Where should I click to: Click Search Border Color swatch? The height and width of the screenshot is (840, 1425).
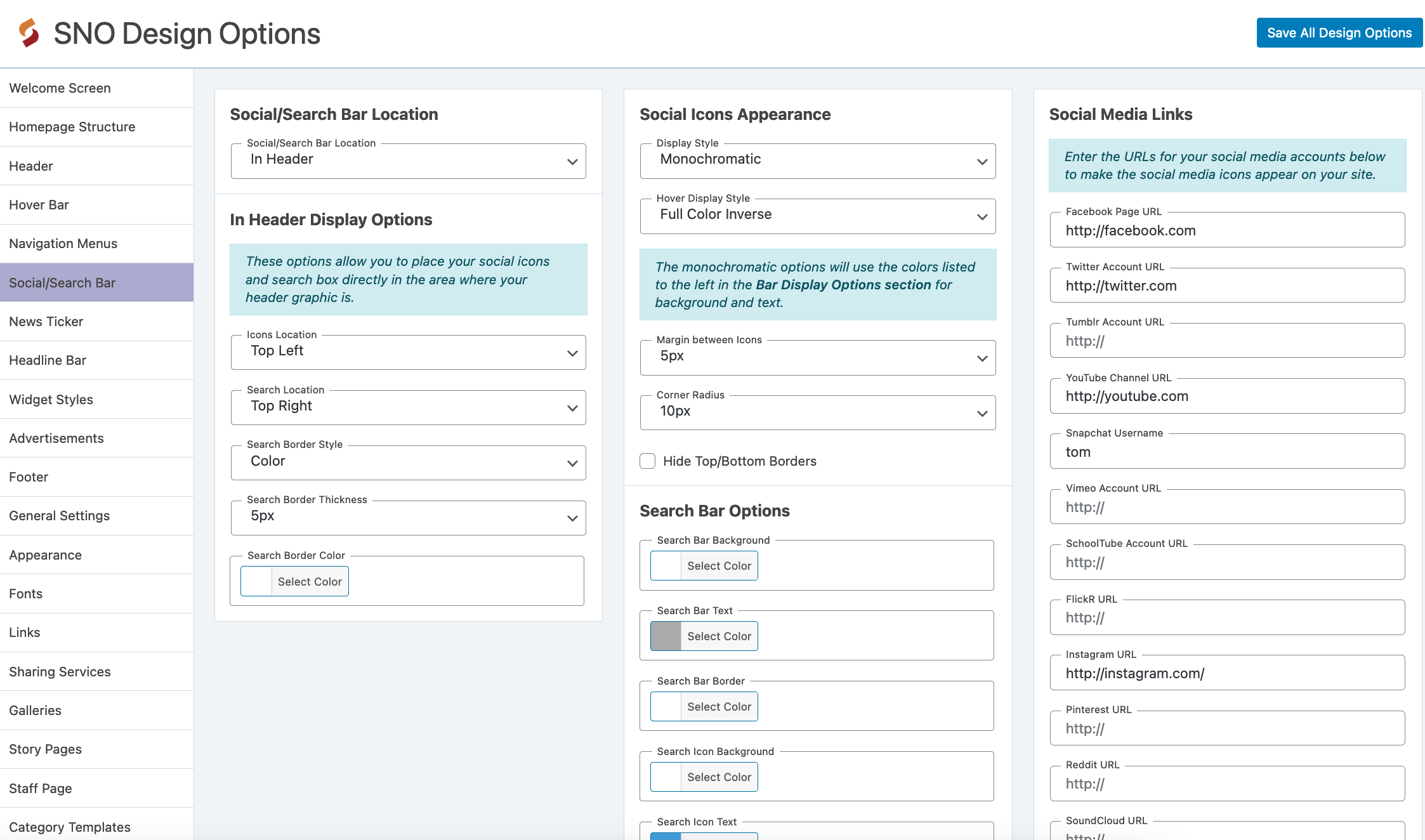[x=256, y=581]
